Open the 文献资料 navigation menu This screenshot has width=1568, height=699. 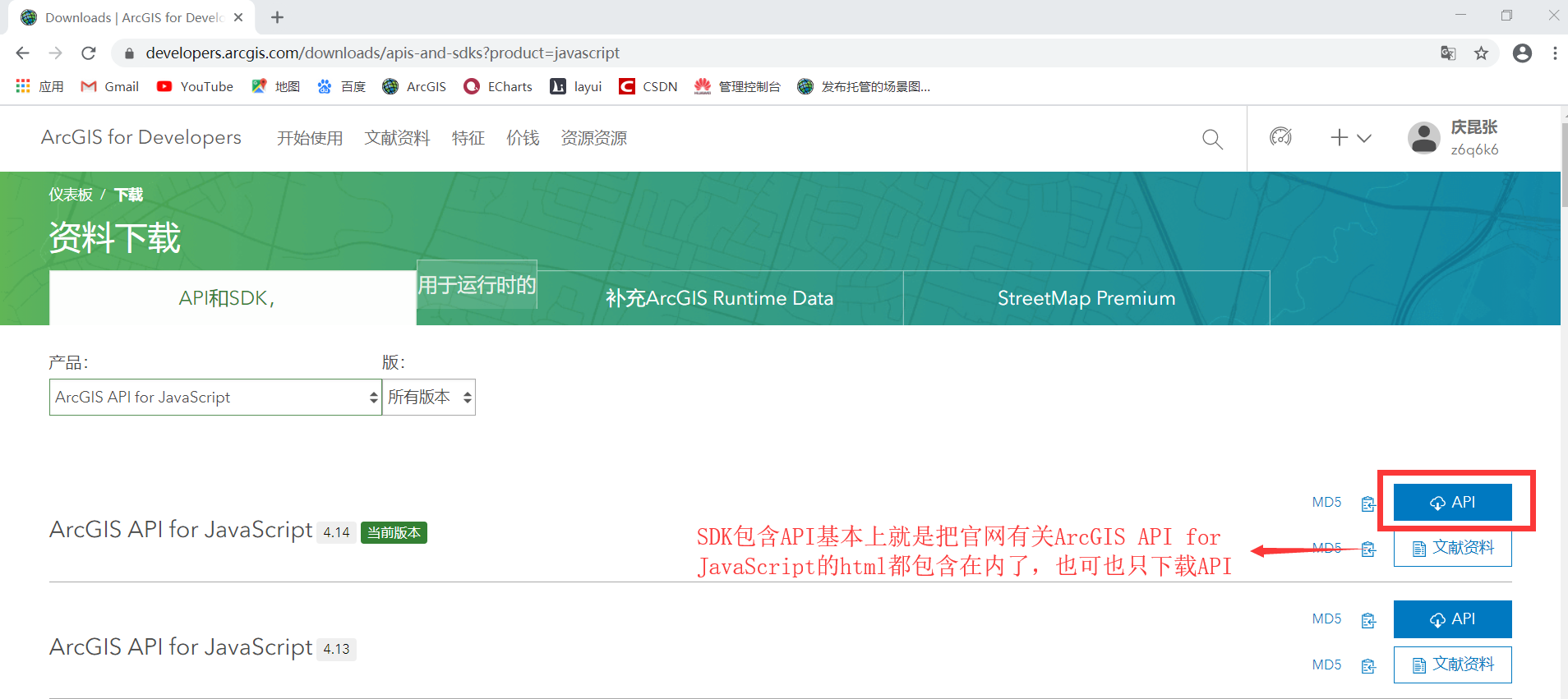[398, 138]
